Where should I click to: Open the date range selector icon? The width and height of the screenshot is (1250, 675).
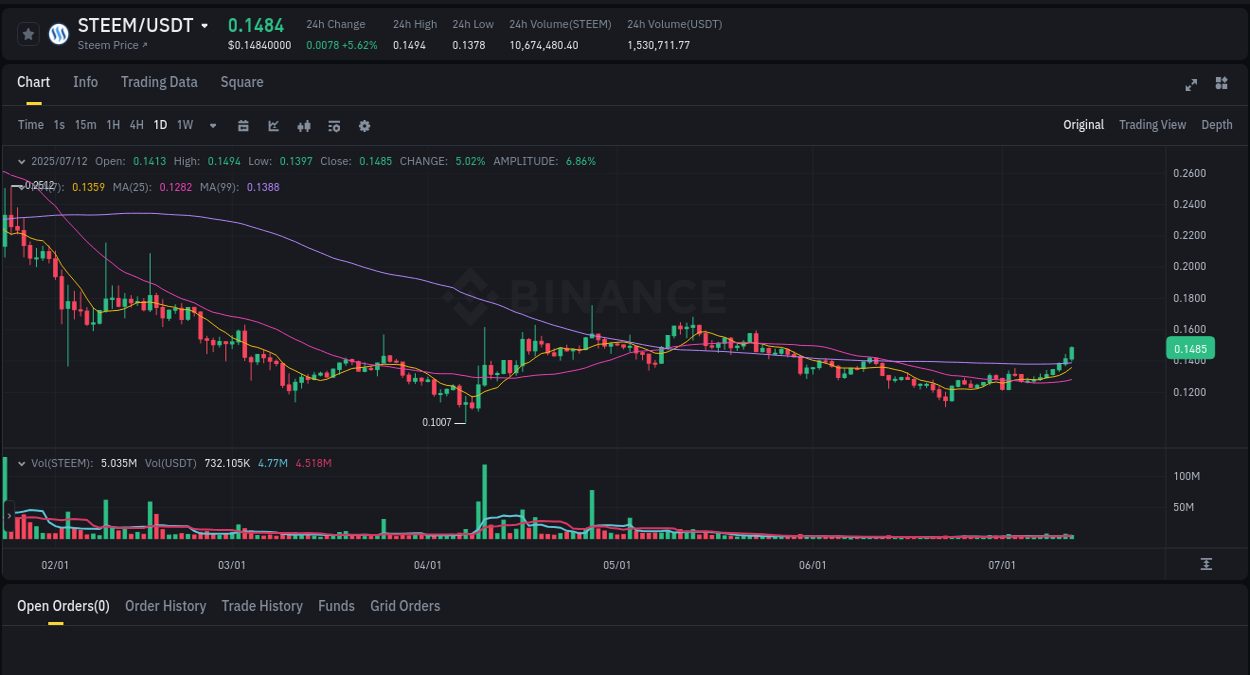click(243, 125)
